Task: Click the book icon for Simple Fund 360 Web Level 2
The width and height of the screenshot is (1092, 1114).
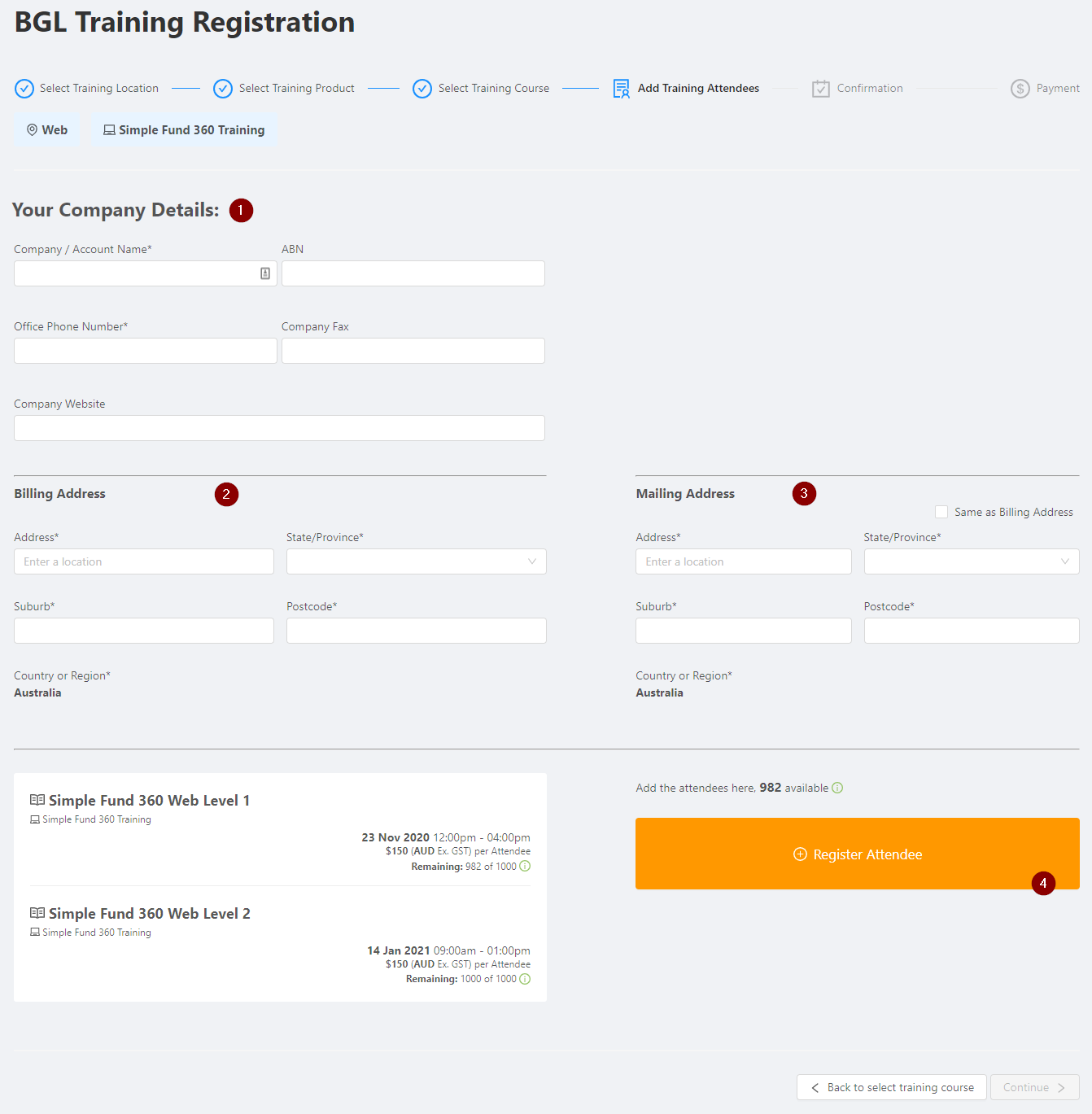Action: tap(37, 913)
